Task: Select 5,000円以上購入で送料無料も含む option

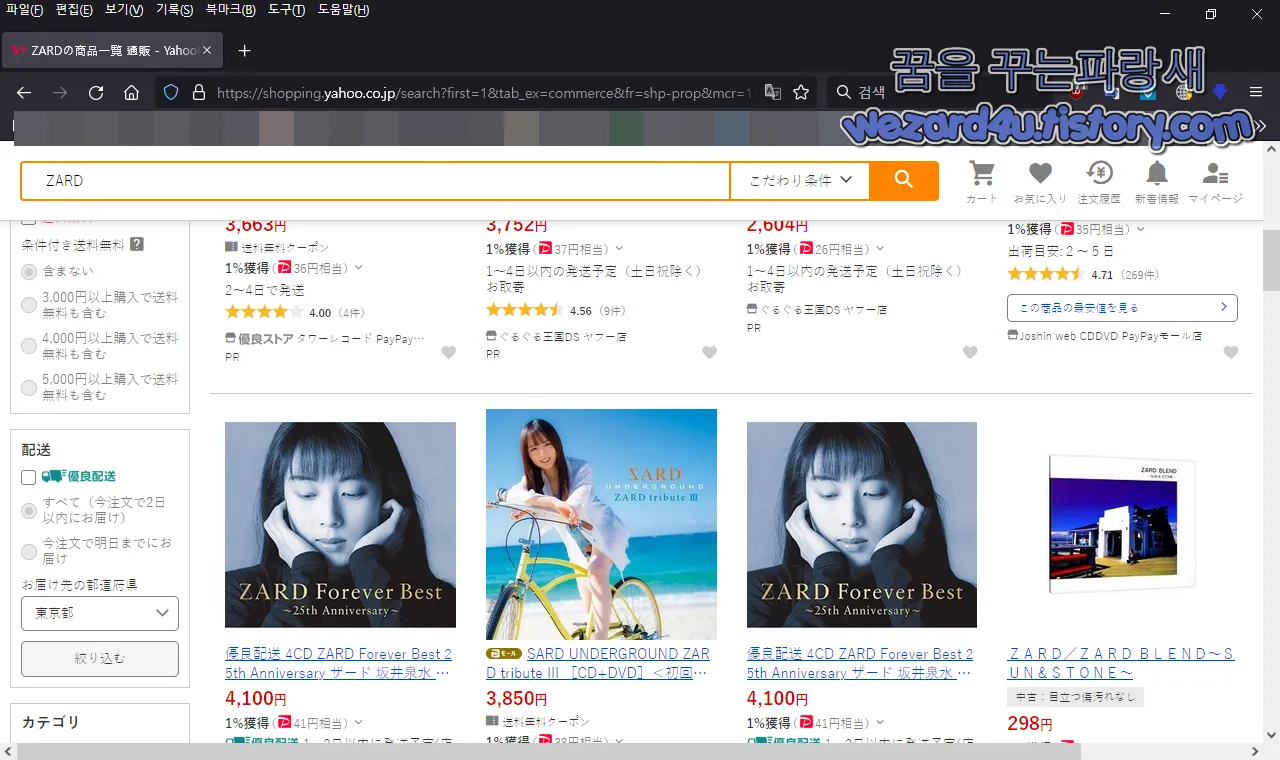Action: (x=29, y=387)
